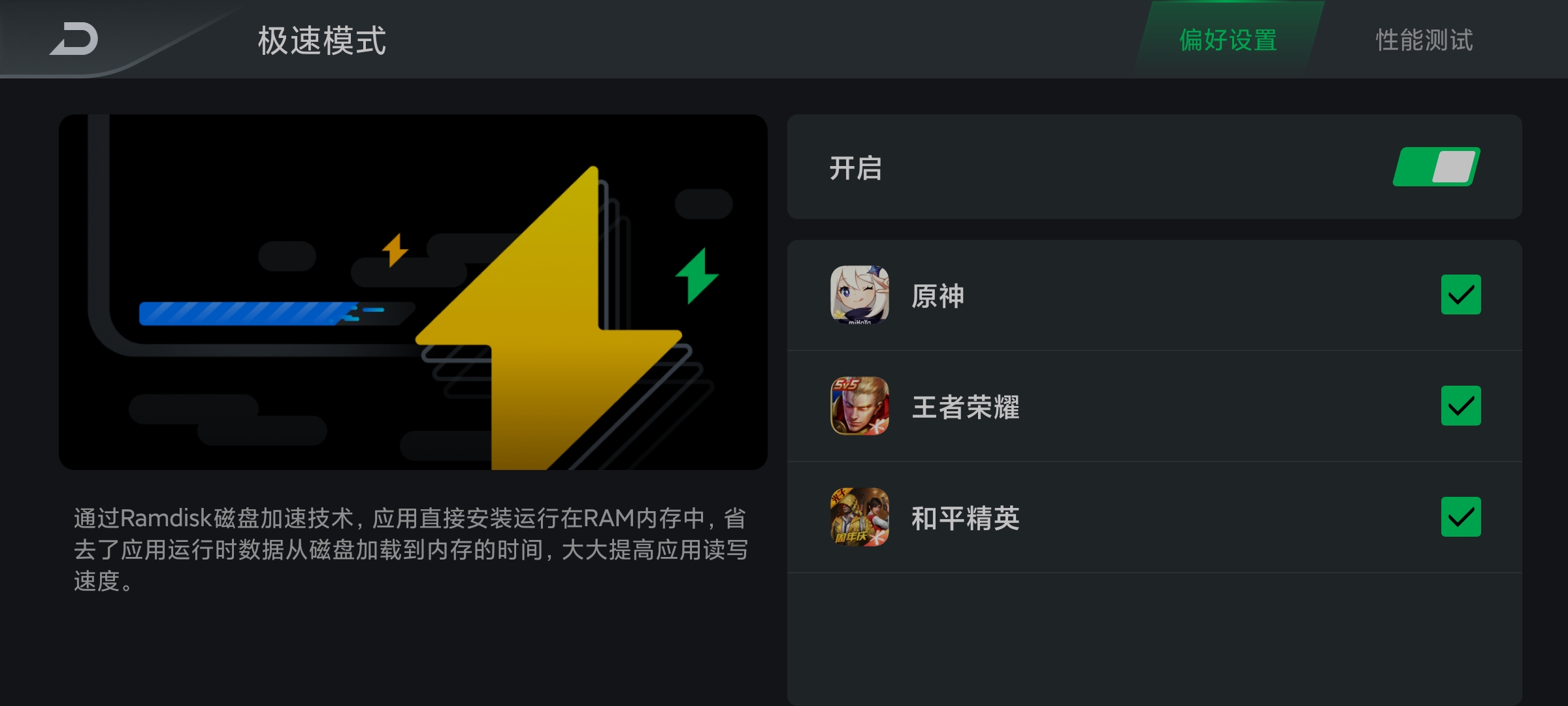Image resolution: width=1568 pixels, height=706 pixels.
Task: Tap the 和平精英 game icon
Action: [x=859, y=517]
